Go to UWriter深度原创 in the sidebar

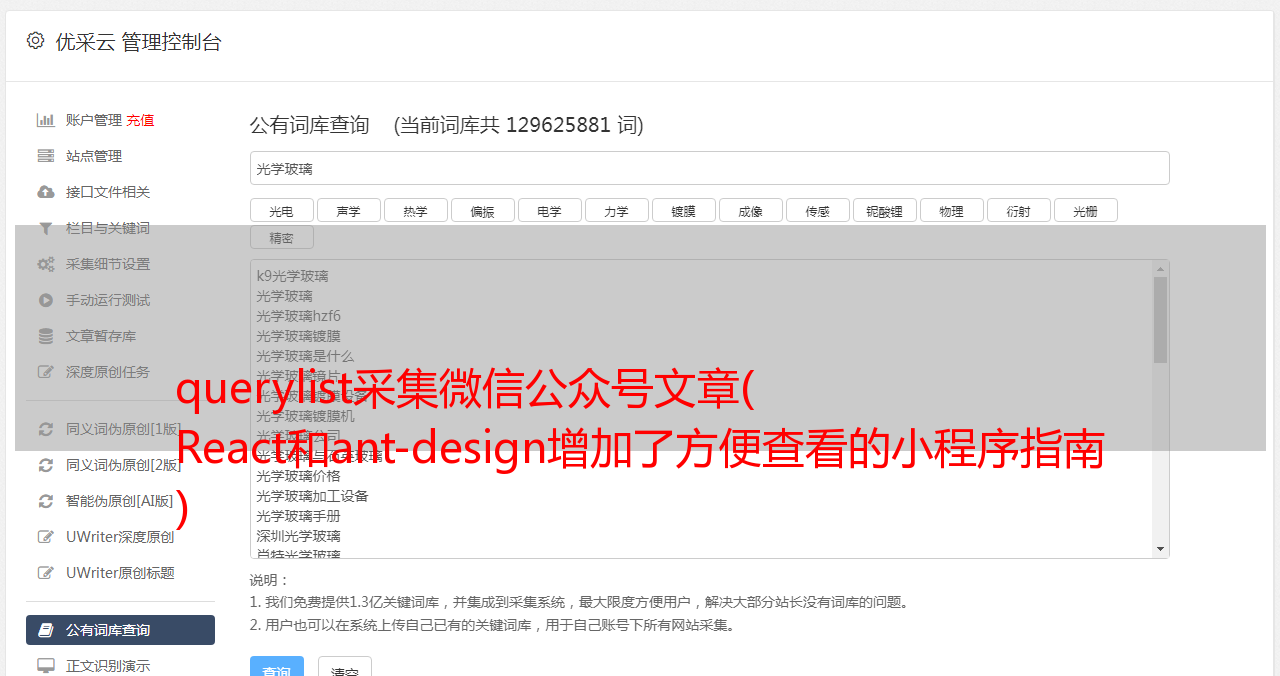(x=120, y=537)
